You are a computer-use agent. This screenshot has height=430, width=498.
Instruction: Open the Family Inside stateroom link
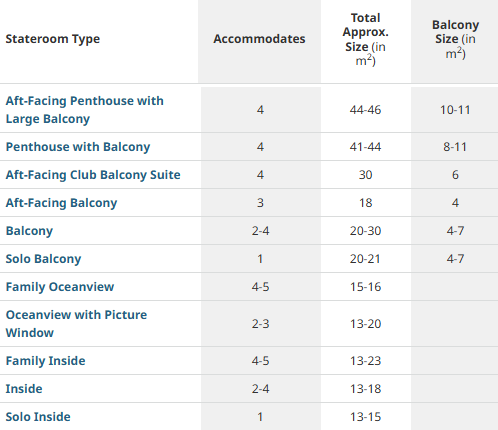[x=46, y=361]
